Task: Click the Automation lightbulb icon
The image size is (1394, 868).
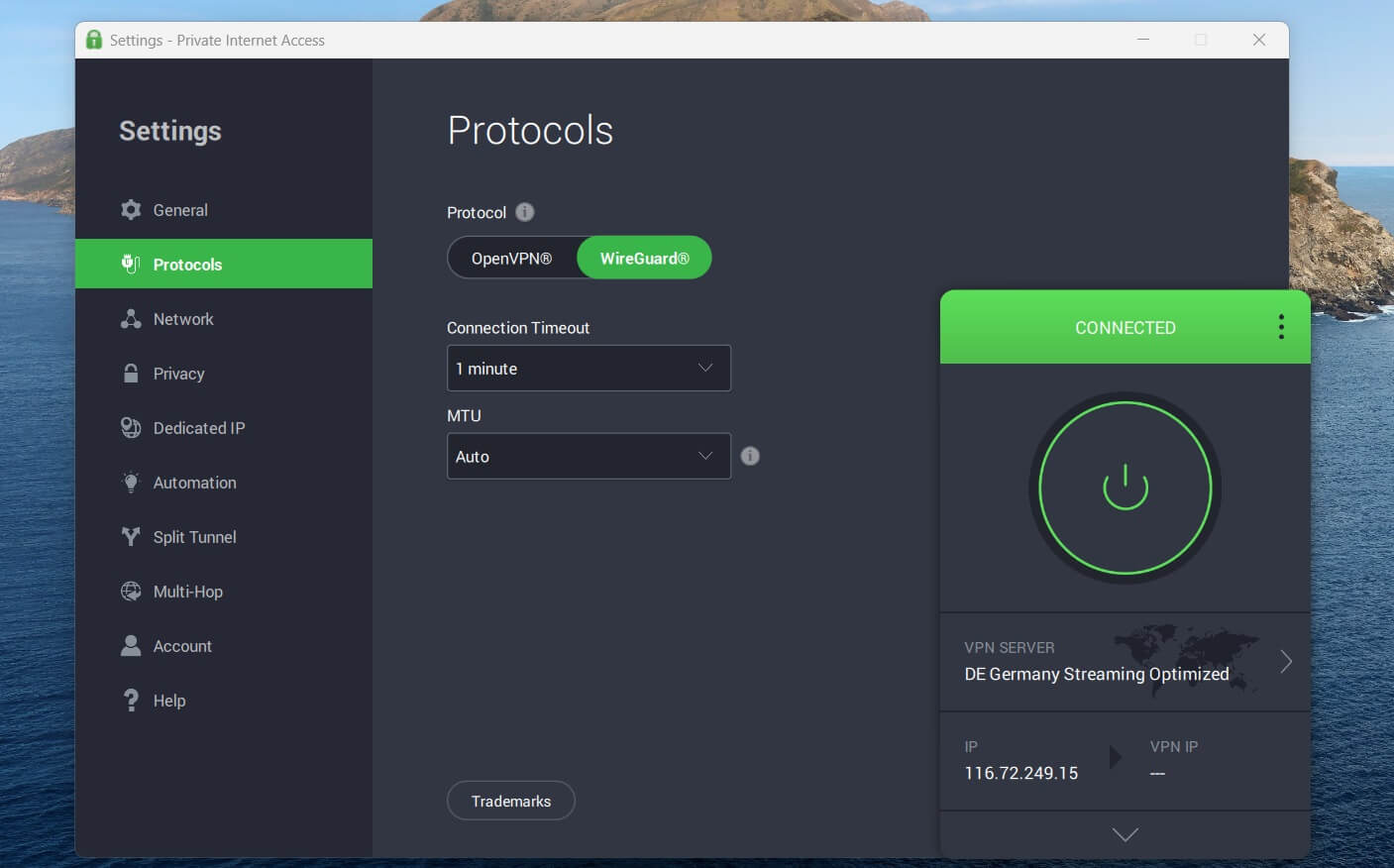Action: point(131,483)
